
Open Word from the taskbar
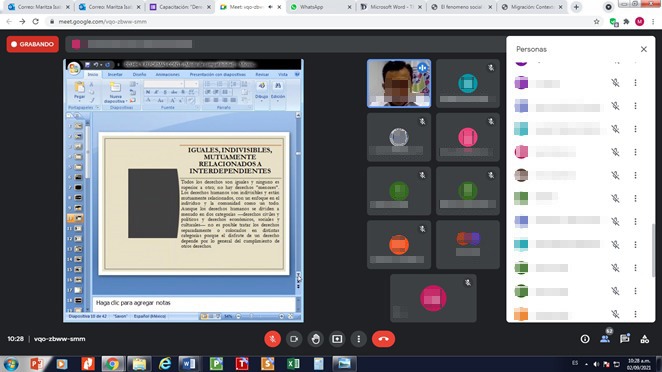[189, 364]
